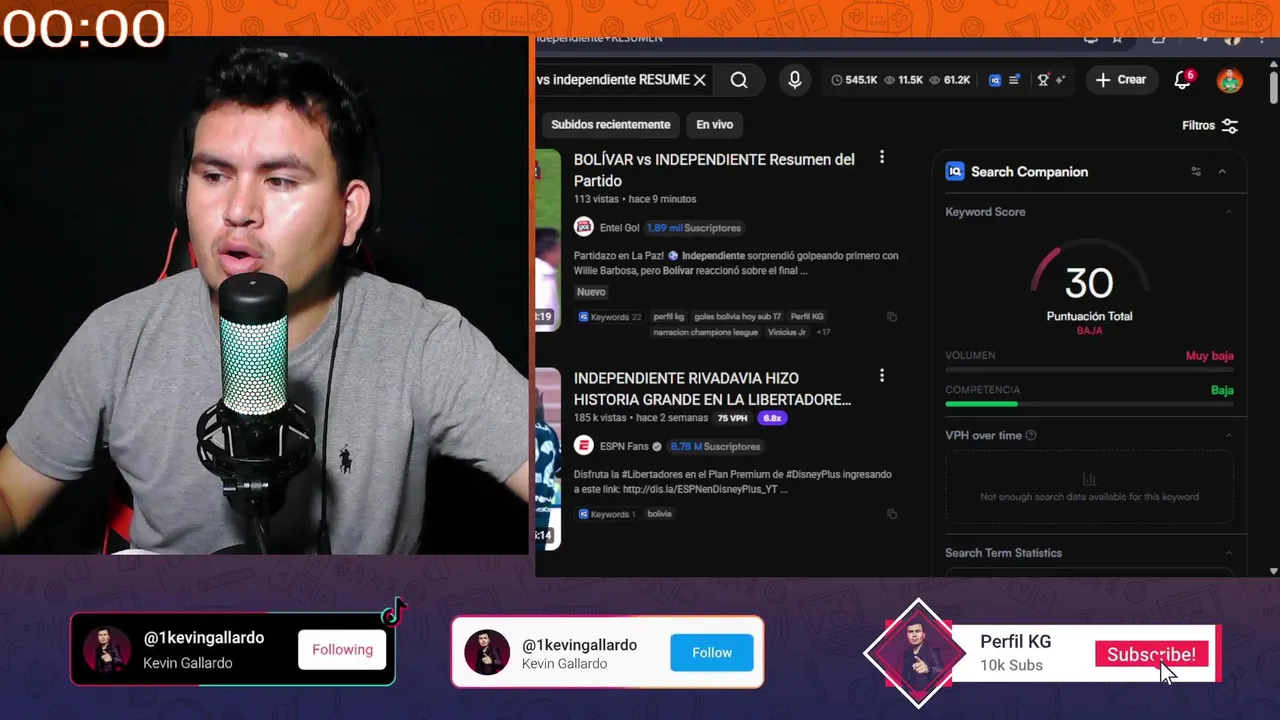Click the 'Nuevo' badge under the first video
The image size is (1280, 720).
click(591, 292)
